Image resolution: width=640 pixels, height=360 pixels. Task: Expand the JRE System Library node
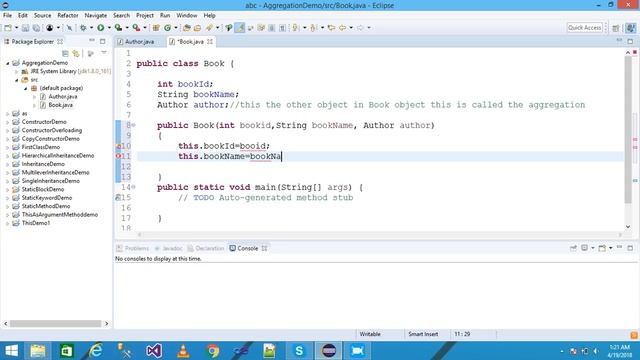(17, 71)
